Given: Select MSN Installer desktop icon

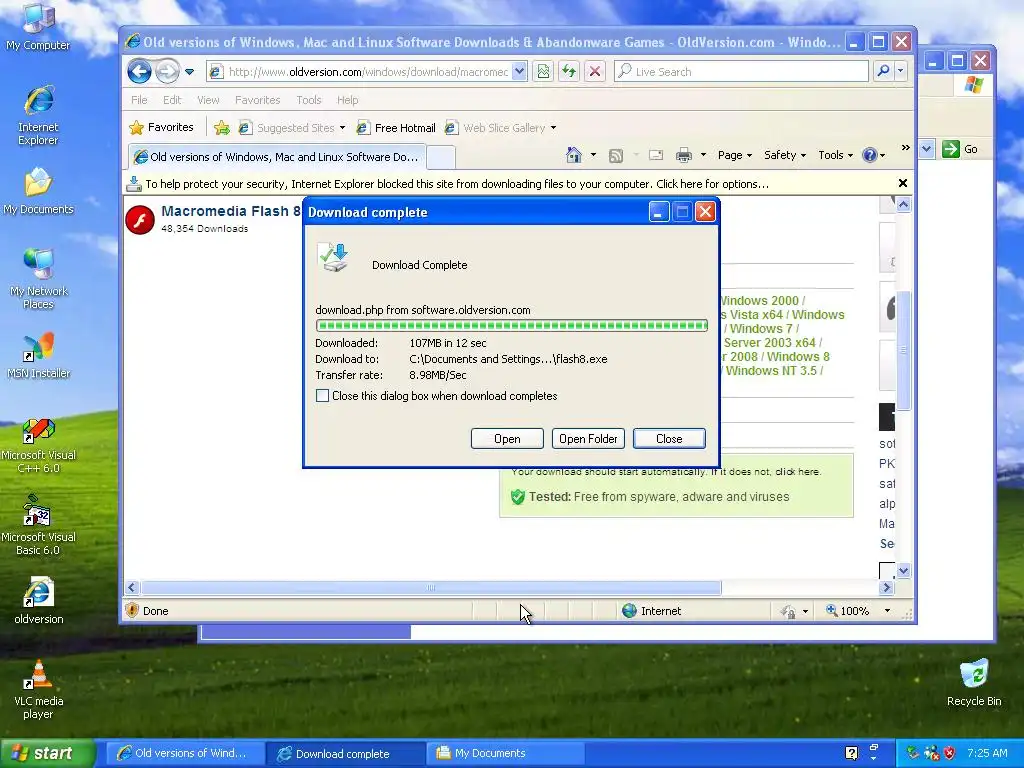Looking at the screenshot, I should tap(39, 357).
